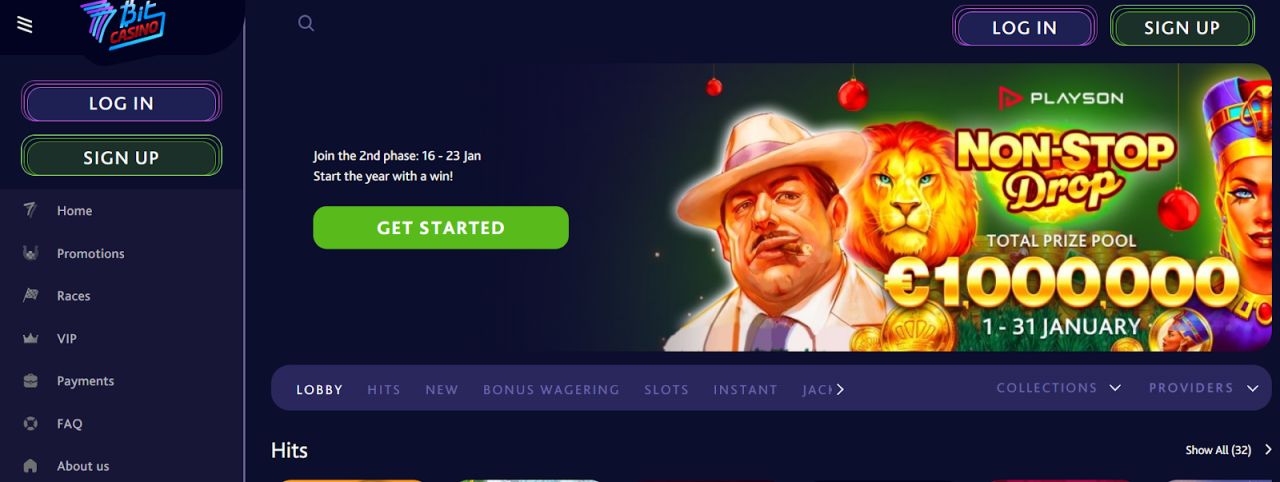Click the top-right Sign Up button
The width and height of the screenshot is (1280, 482).
tap(1182, 27)
